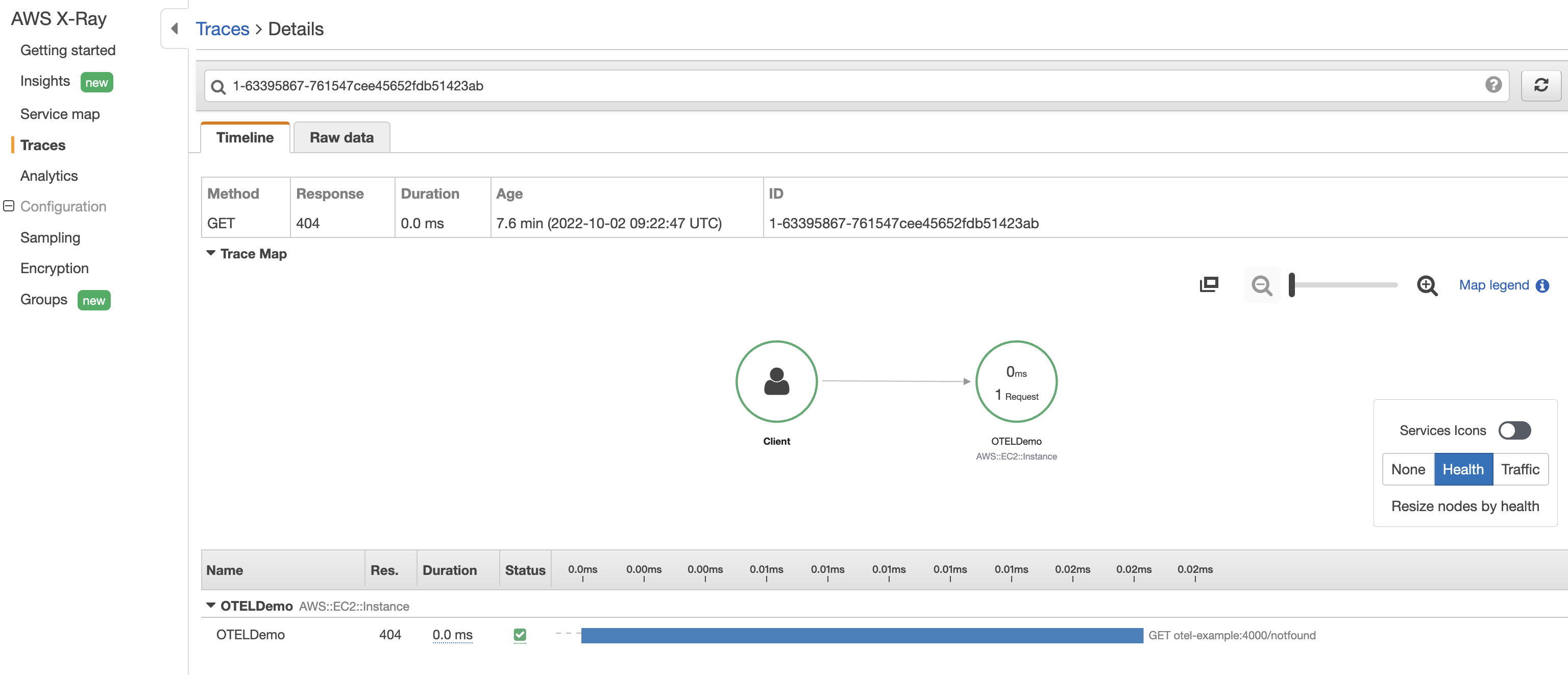Image resolution: width=1568 pixels, height=675 pixels.
Task: Open Traces in the sidebar
Action: pos(42,145)
